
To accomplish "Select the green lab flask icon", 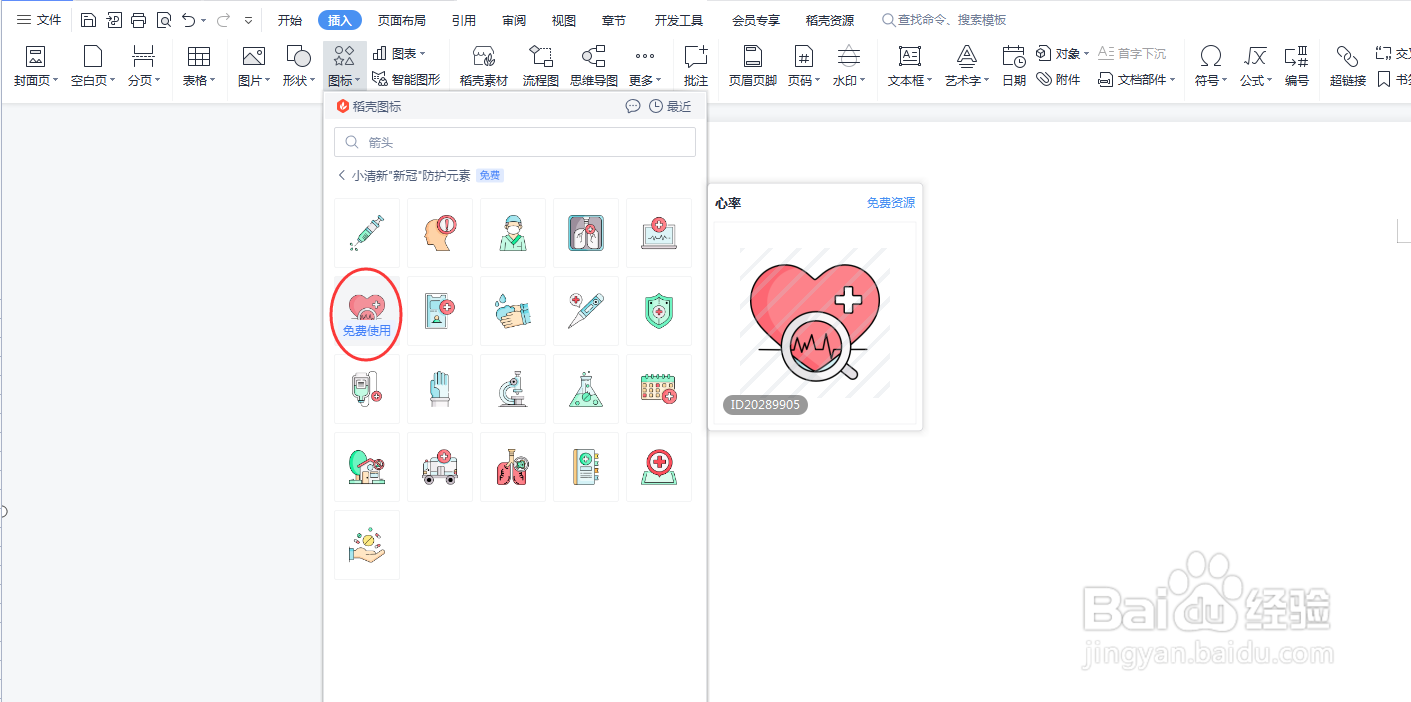I will (586, 389).
